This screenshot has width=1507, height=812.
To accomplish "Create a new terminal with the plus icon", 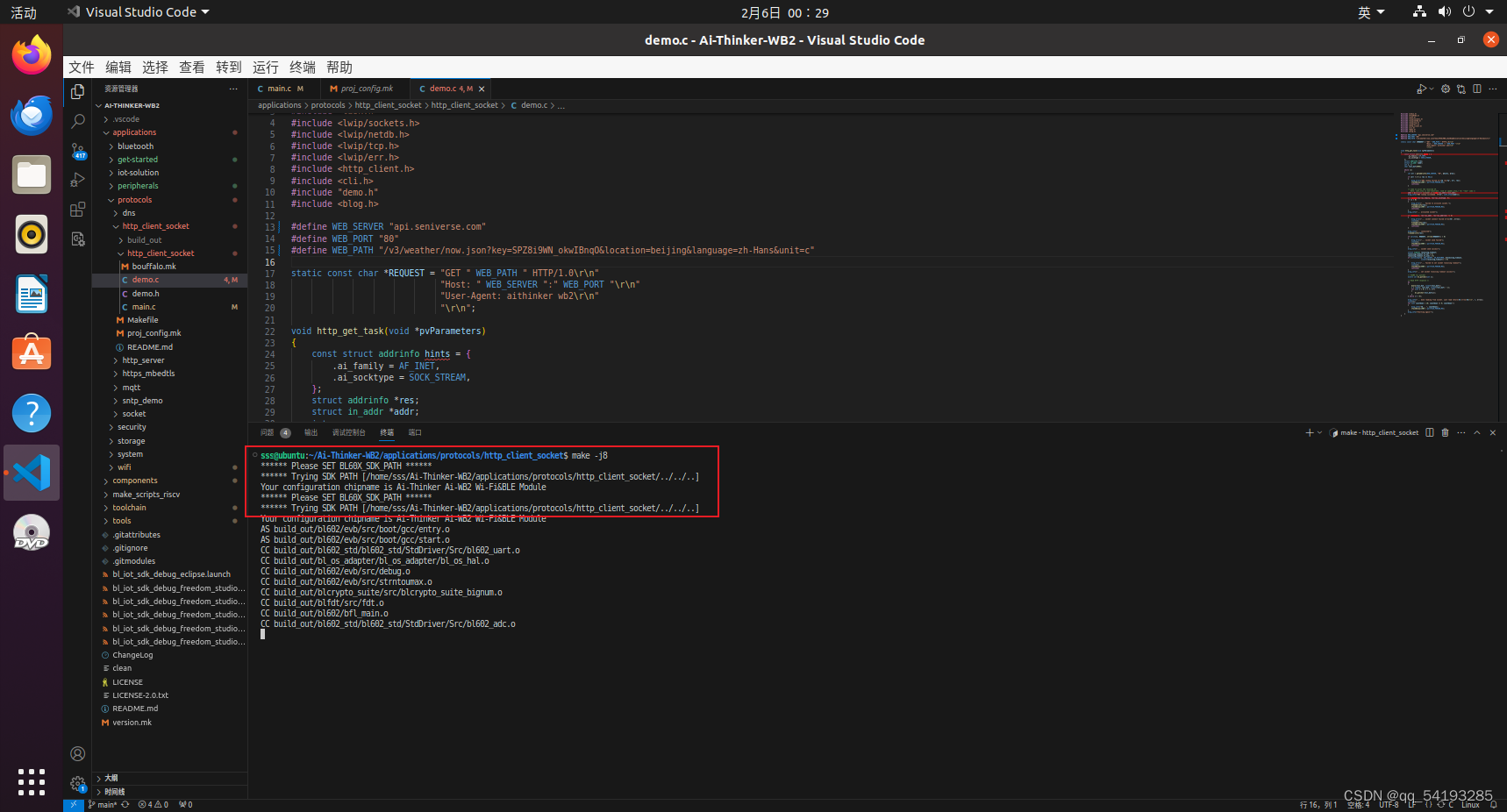I will click(1310, 432).
